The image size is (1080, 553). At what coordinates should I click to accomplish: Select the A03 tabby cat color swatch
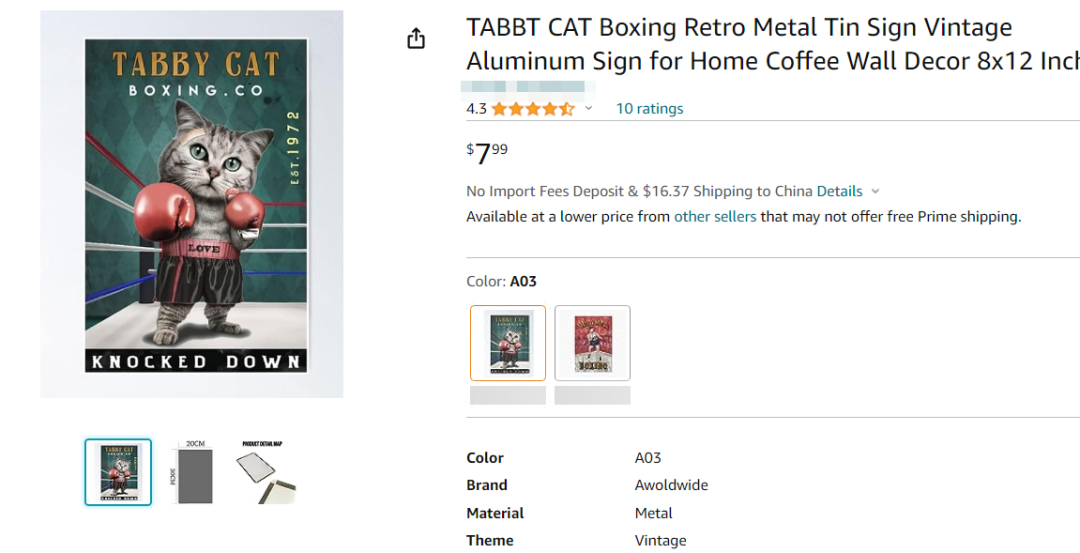[508, 343]
